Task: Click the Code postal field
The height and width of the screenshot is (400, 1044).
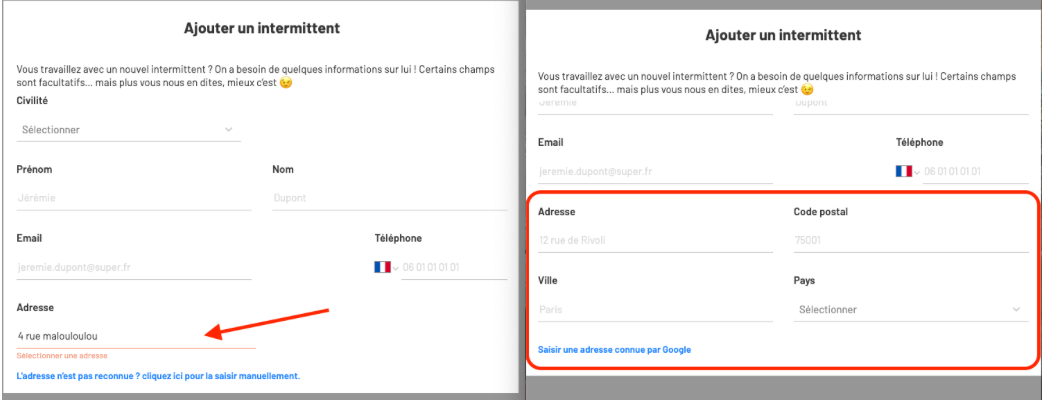Action: pos(911,240)
